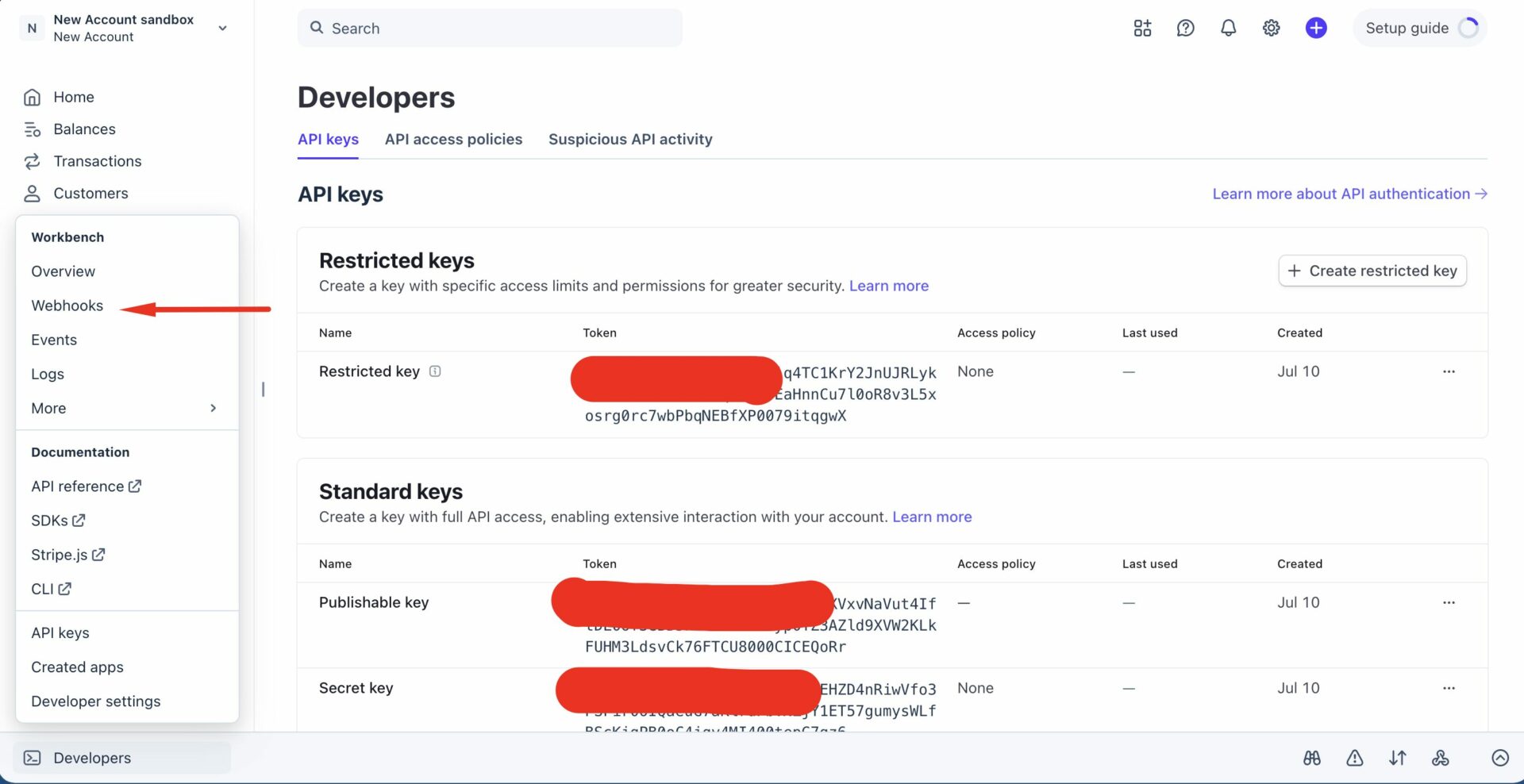Click the Secret key name cell

356,688
